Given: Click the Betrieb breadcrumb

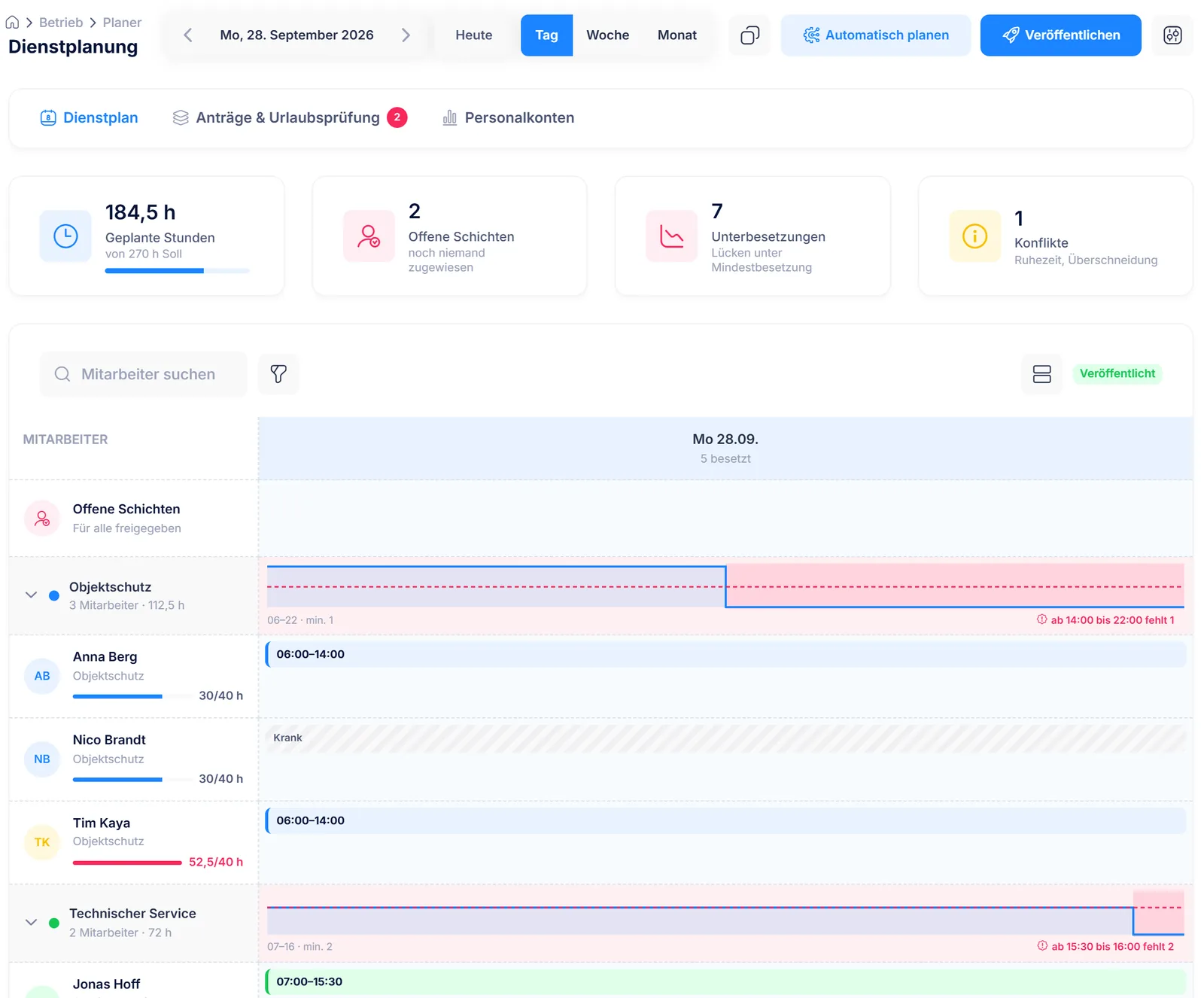Looking at the screenshot, I should click(61, 23).
